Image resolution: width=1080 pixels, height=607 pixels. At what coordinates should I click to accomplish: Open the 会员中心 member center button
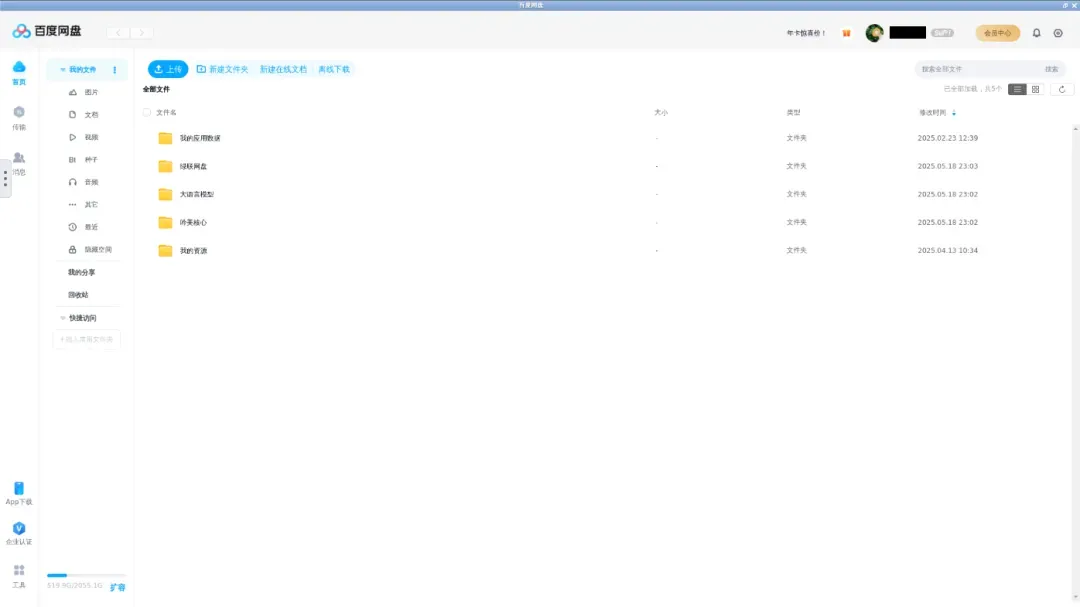pyautogui.click(x=997, y=33)
